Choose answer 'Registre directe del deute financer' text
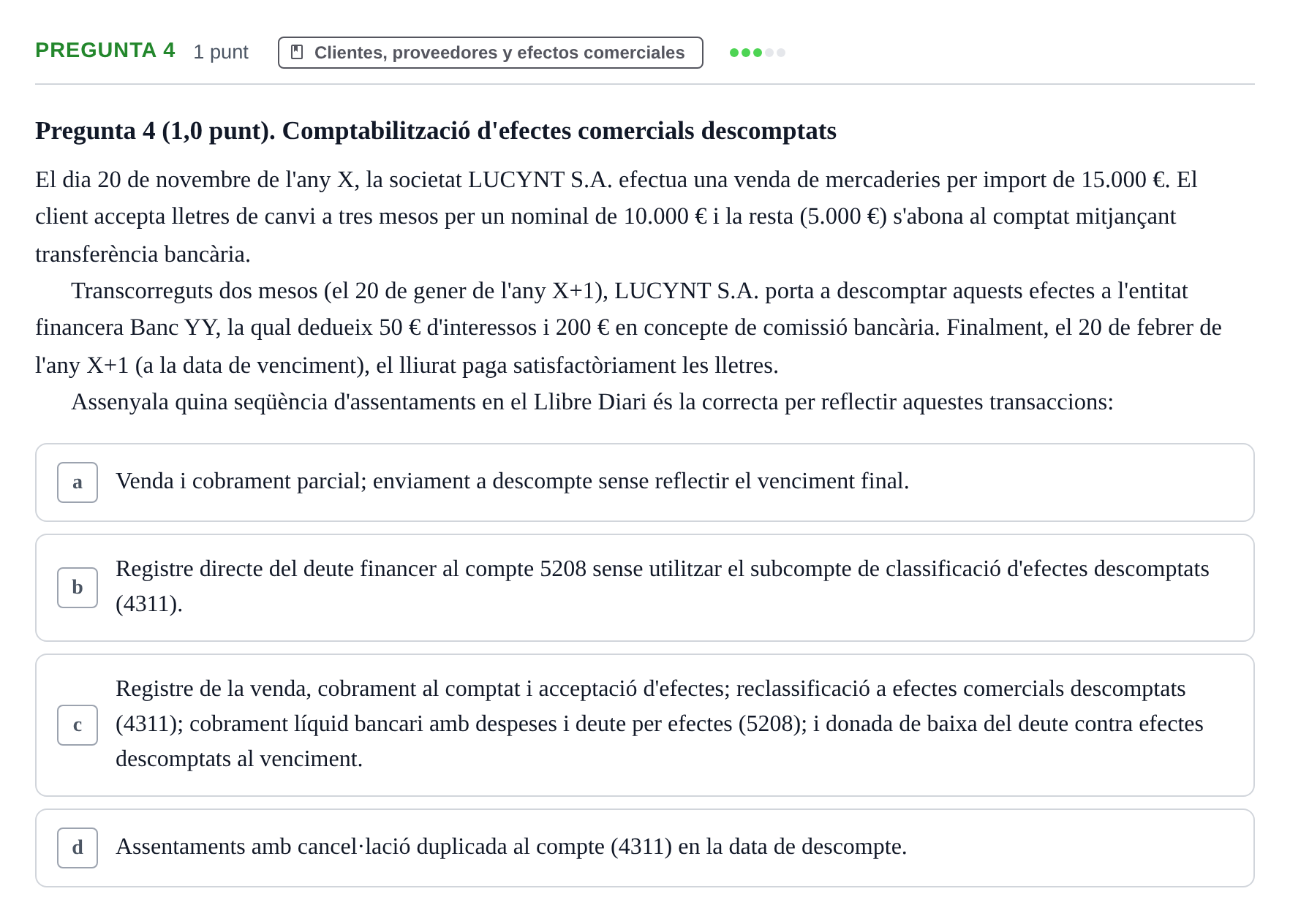 click(x=663, y=586)
